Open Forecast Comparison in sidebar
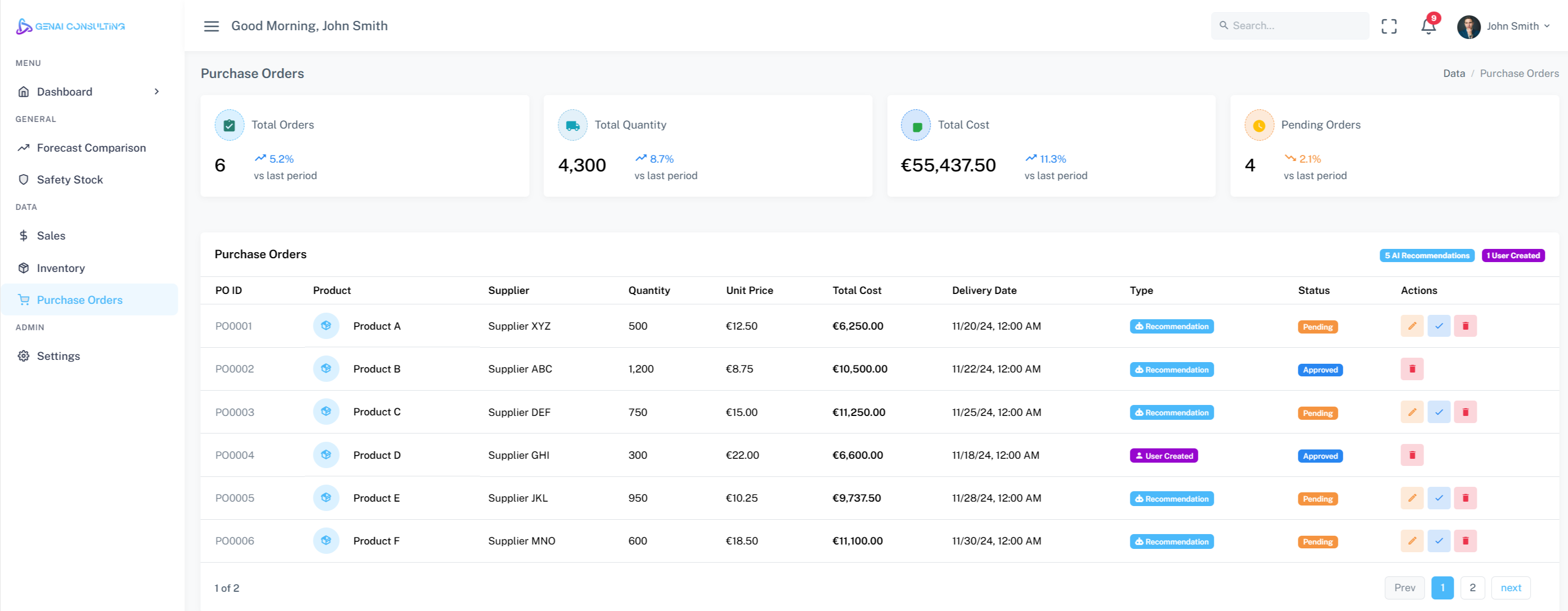The image size is (1568, 611). (91, 148)
